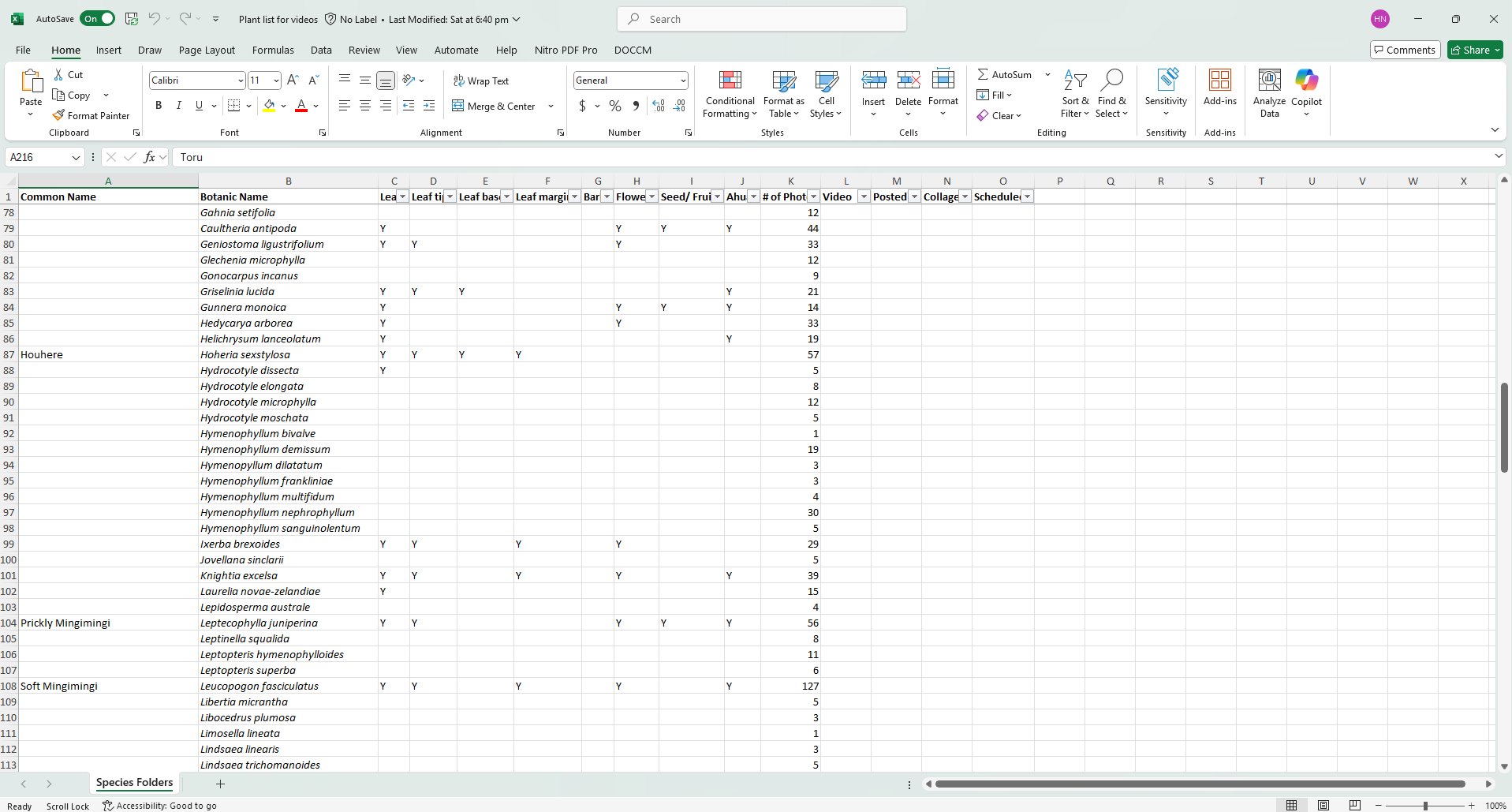This screenshot has width=1512, height=812.
Task: Click the Font Color red A swatch
Action: [x=301, y=106]
